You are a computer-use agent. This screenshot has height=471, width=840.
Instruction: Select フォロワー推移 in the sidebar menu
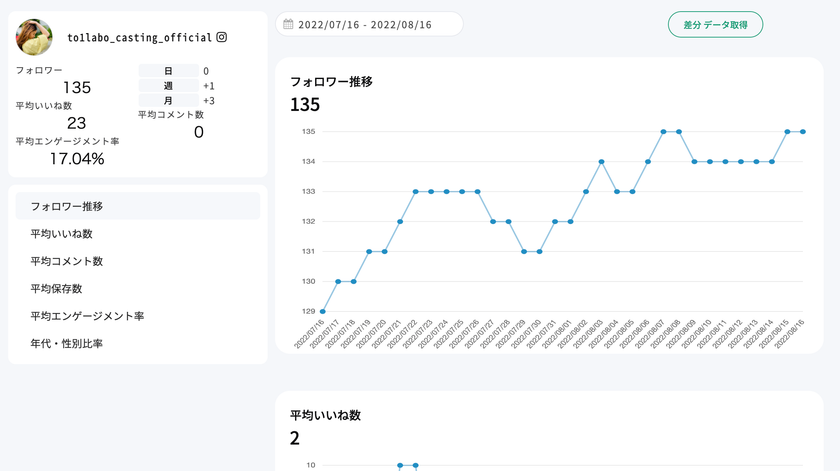[67, 206]
